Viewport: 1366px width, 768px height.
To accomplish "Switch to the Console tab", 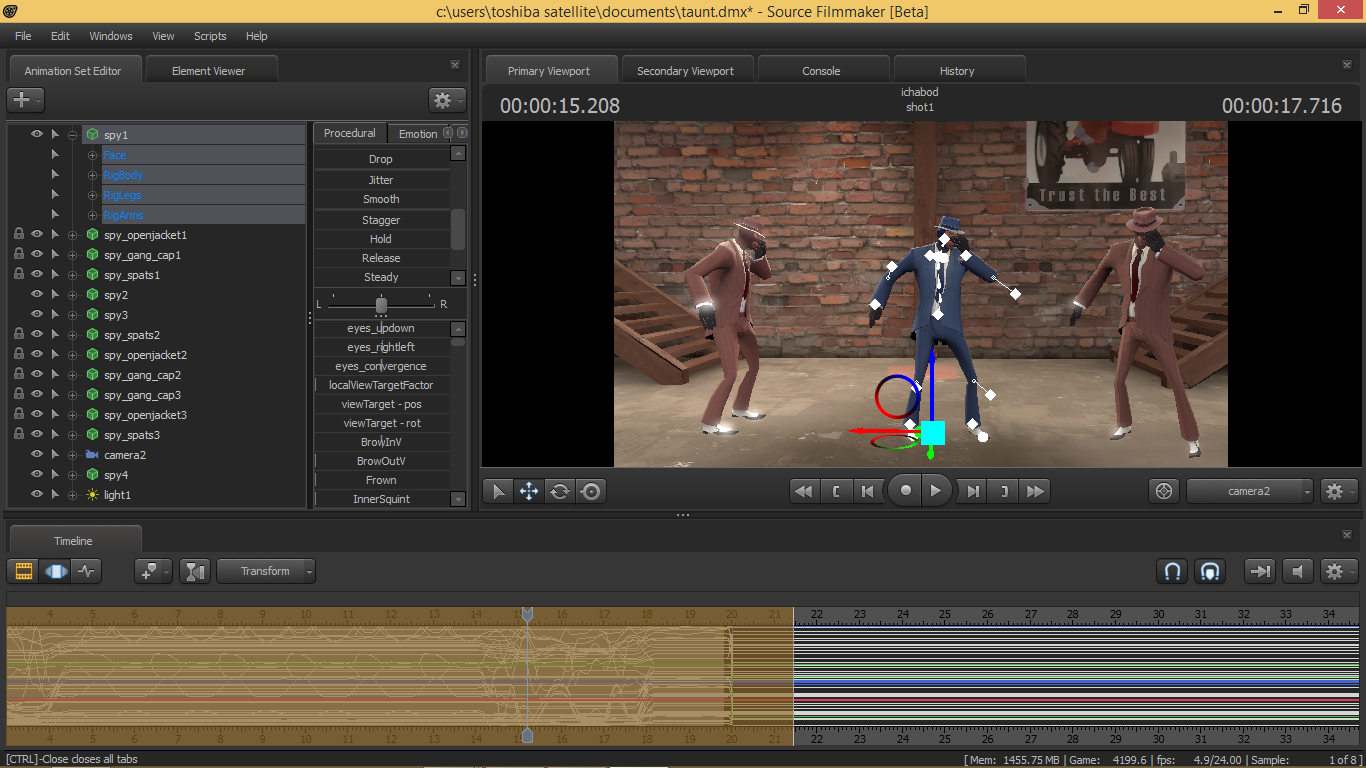I will tap(821, 71).
